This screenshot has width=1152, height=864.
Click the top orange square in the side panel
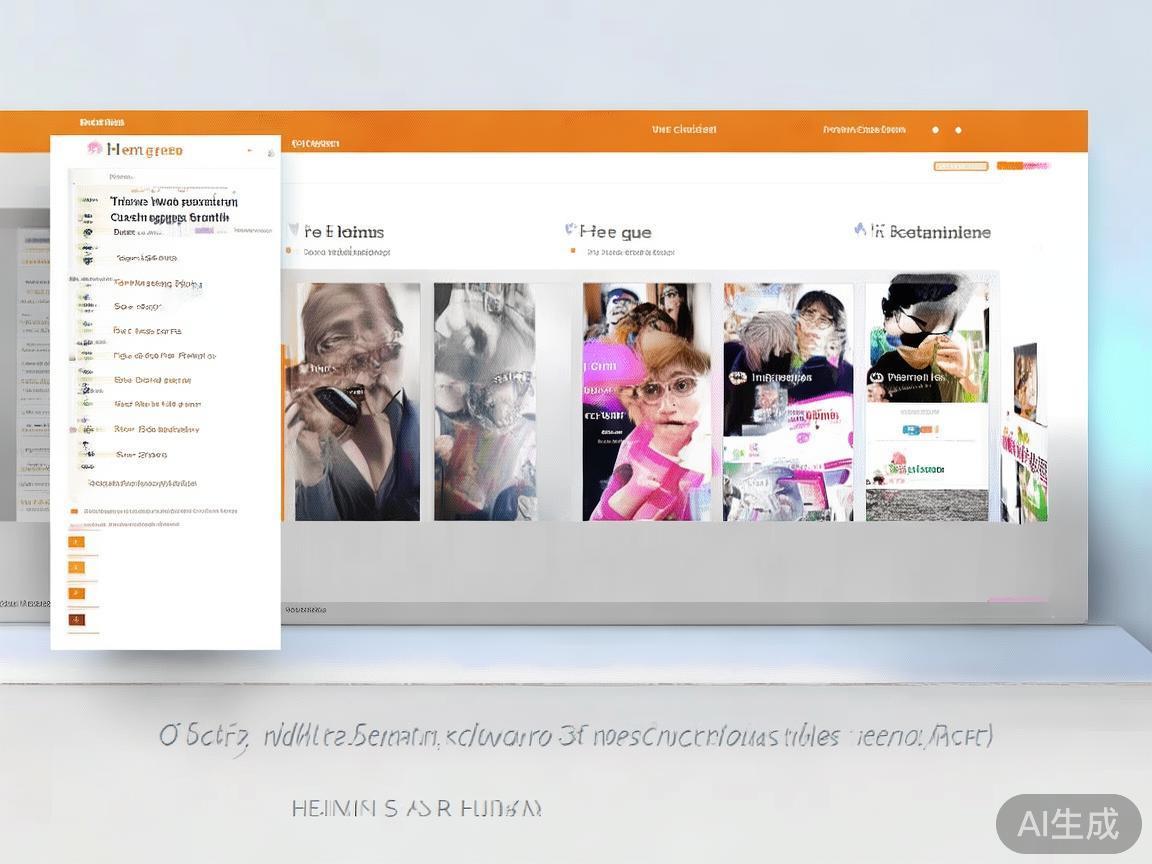click(x=76, y=542)
